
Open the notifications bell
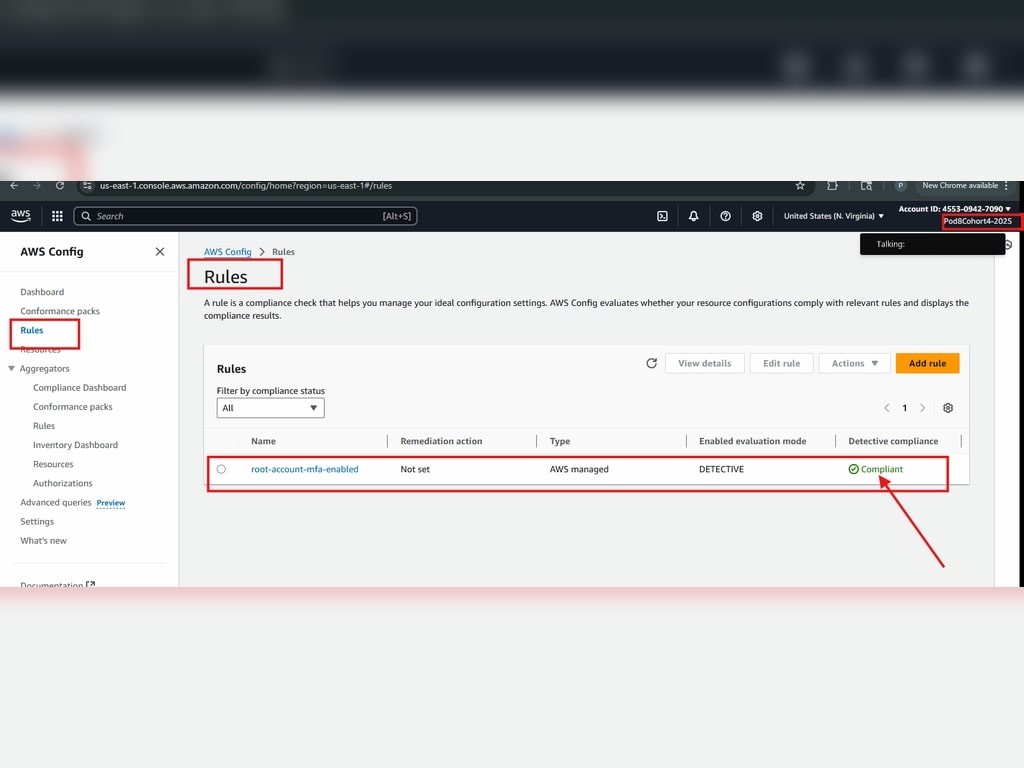[x=694, y=216]
